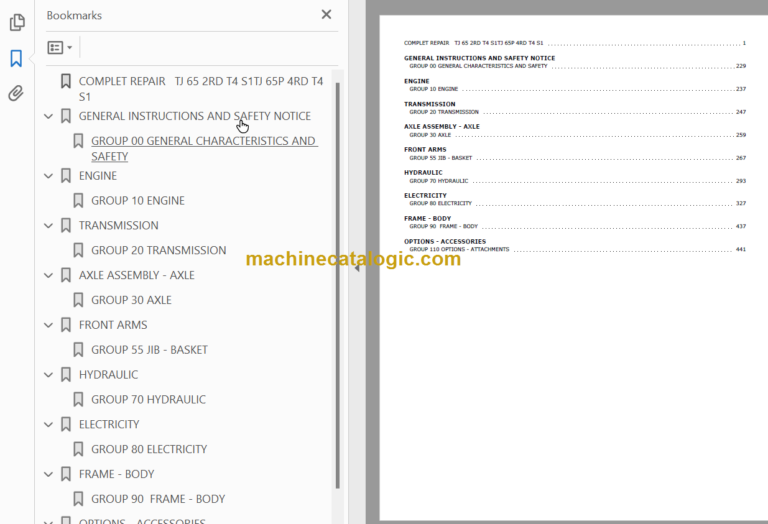This screenshot has height=524, width=768.
Task: Click bookmark icon beside GENERAL INSTRUCTIONS AND SAFETY NOTICE
Action: pyautogui.click(x=66, y=116)
